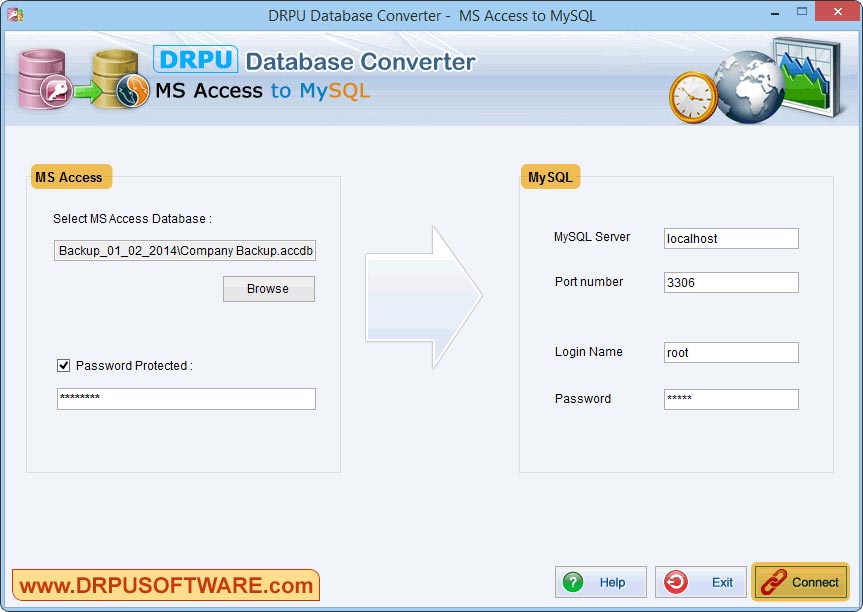Click the MS Access database path field
The width and height of the screenshot is (863, 612).
coord(185,250)
